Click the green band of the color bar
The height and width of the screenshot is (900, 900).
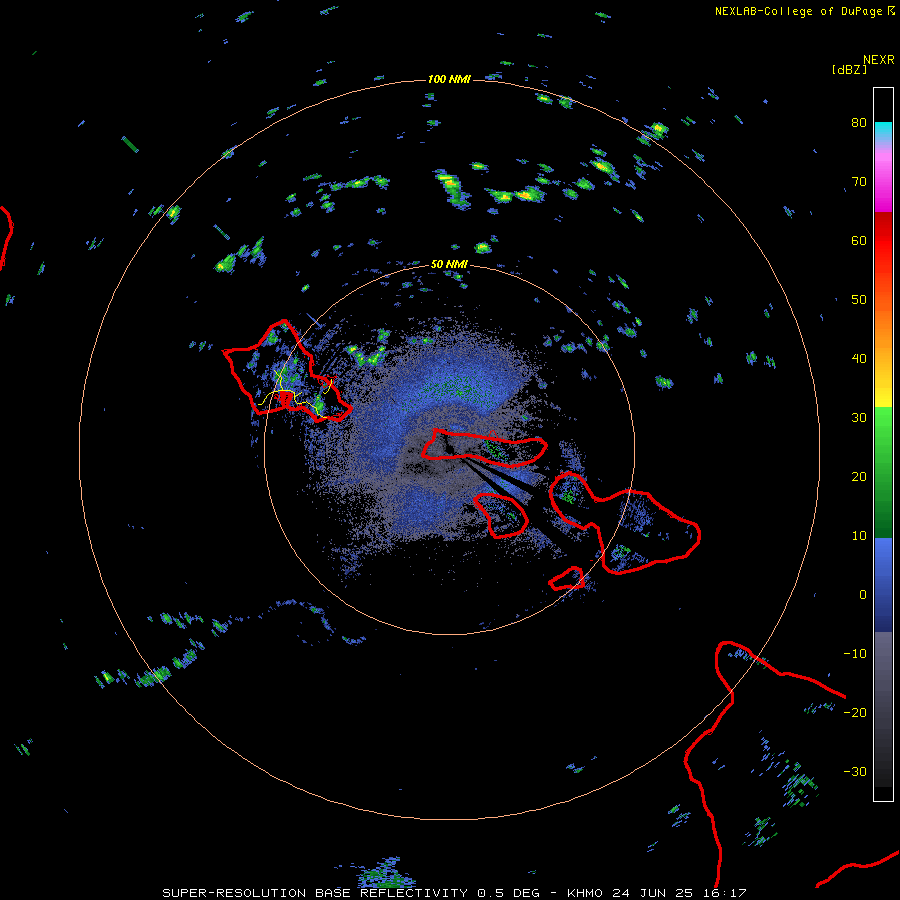(x=883, y=472)
